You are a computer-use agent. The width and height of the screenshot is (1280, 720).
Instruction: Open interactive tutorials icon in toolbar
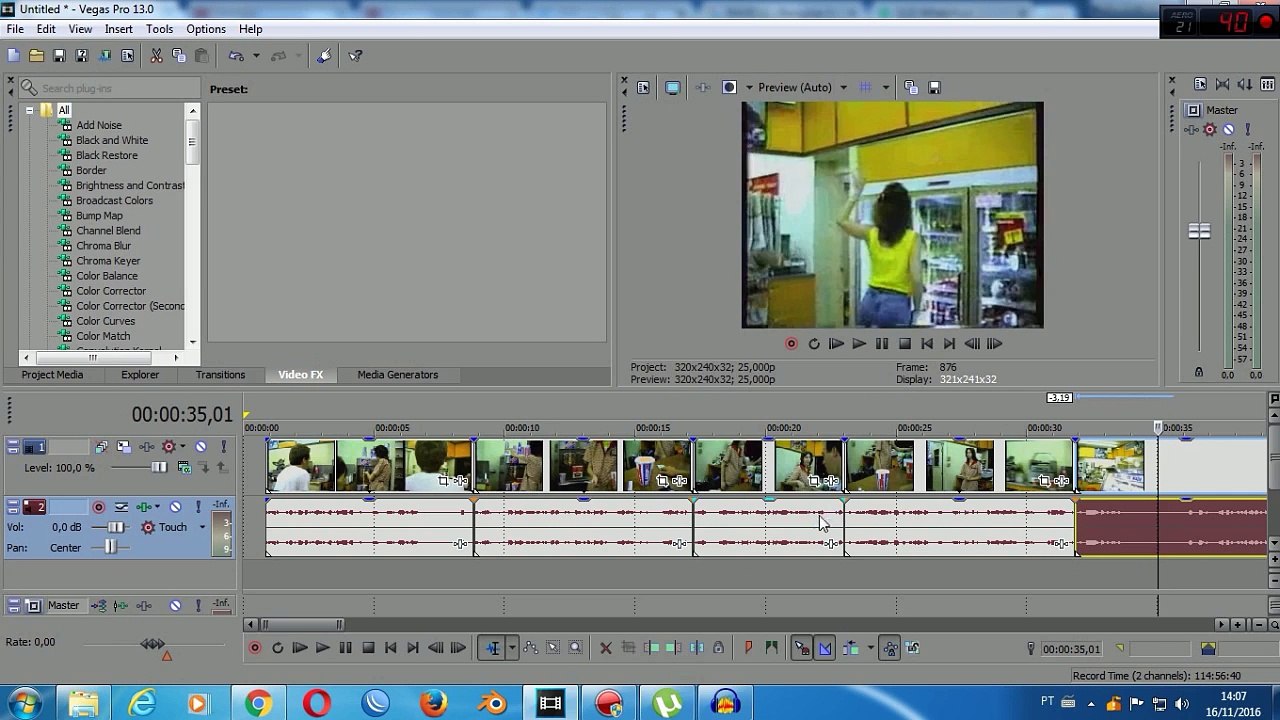point(324,56)
